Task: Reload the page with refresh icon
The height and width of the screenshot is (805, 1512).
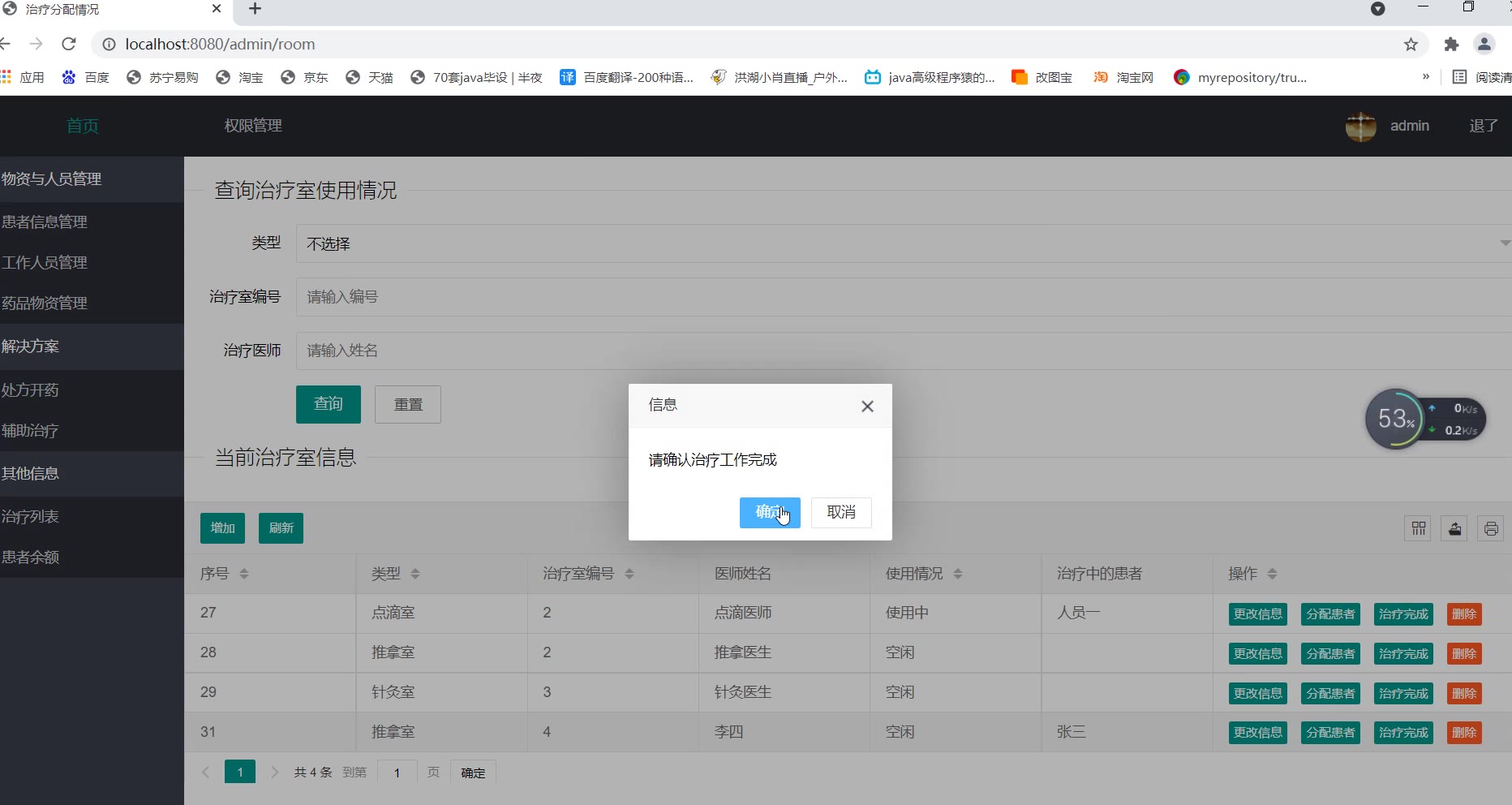Action: (69, 44)
